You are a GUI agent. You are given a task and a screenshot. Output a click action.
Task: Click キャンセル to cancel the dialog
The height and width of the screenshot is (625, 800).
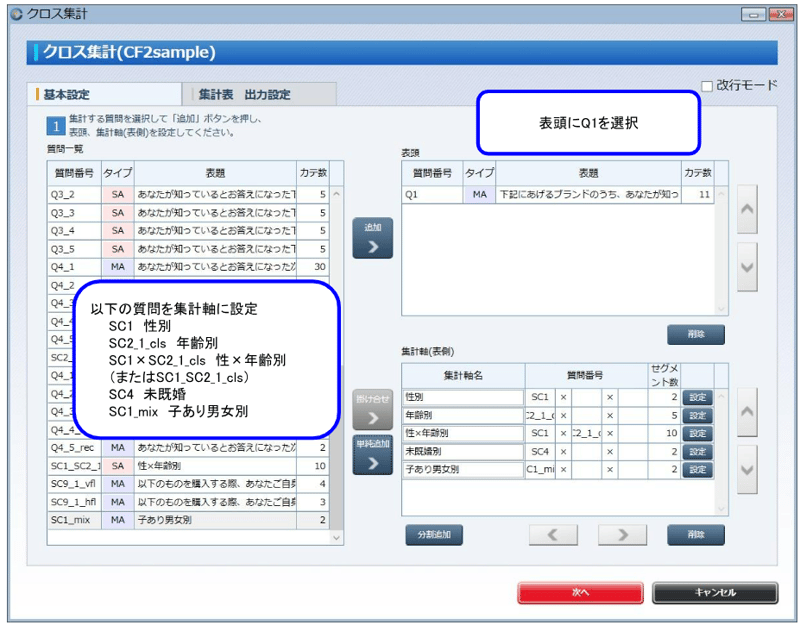click(x=716, y=592)
